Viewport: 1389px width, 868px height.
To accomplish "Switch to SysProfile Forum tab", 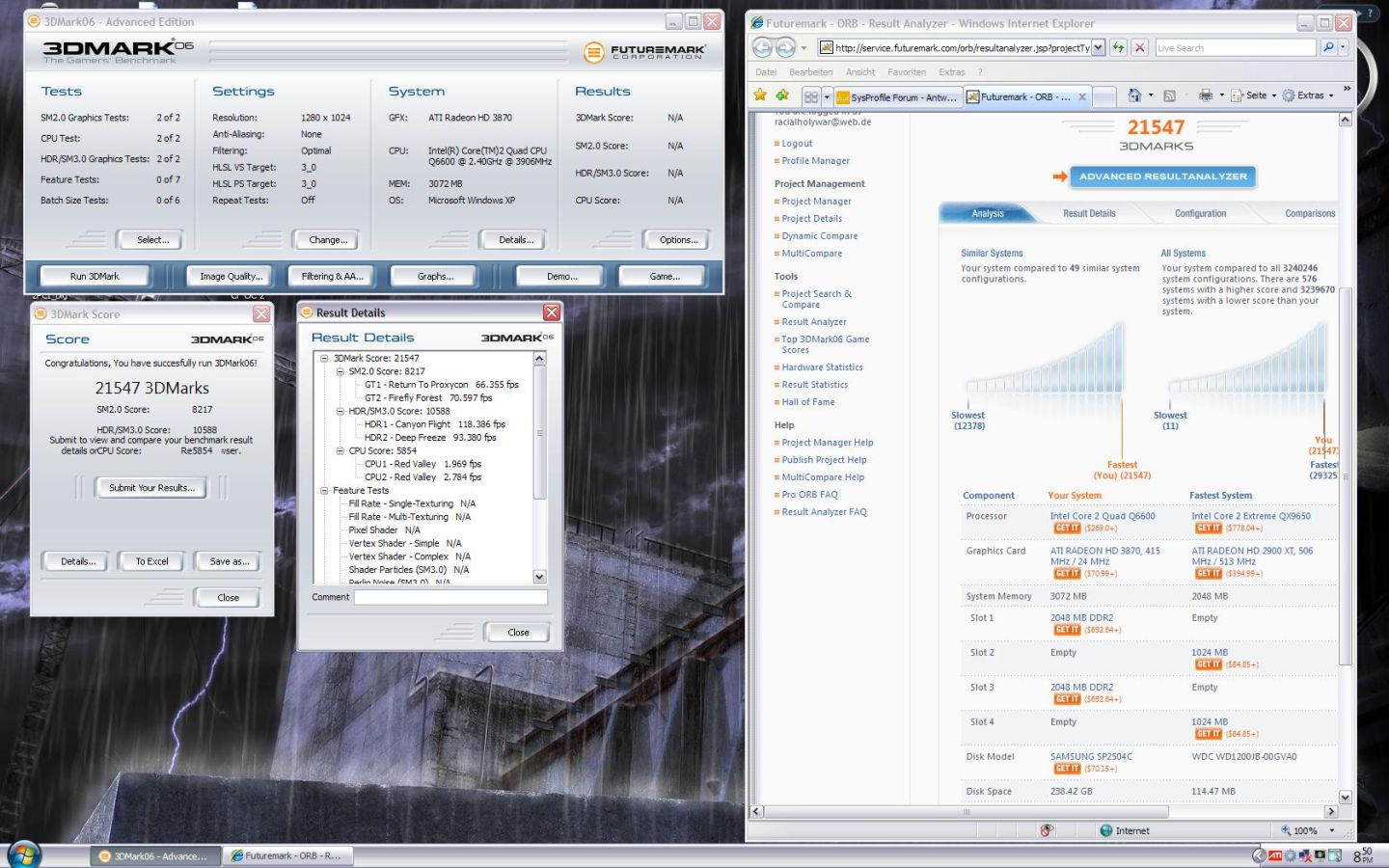I will pyautogui.click(x=898, y=96).
